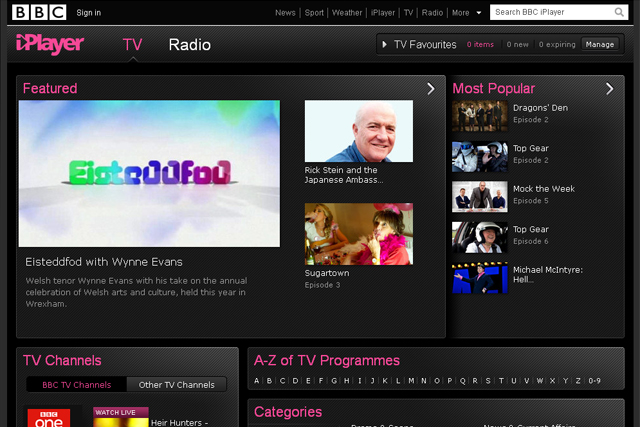This screenshot has width=640, height=427.
Task: Select letter D in A-Z list
Action: [x=295, y=380]
